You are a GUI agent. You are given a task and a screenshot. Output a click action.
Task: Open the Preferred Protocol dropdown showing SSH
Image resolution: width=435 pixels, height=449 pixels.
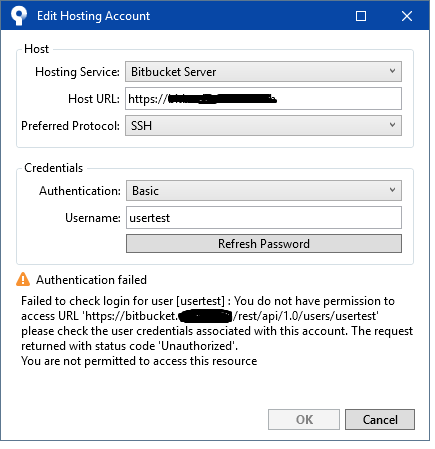263,126
